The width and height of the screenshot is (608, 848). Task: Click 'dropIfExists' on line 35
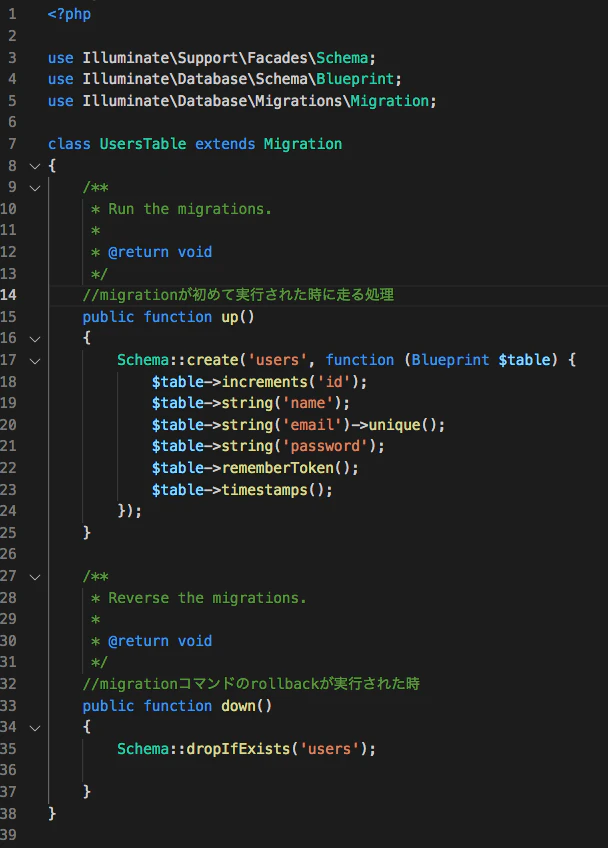pos(238,749)
